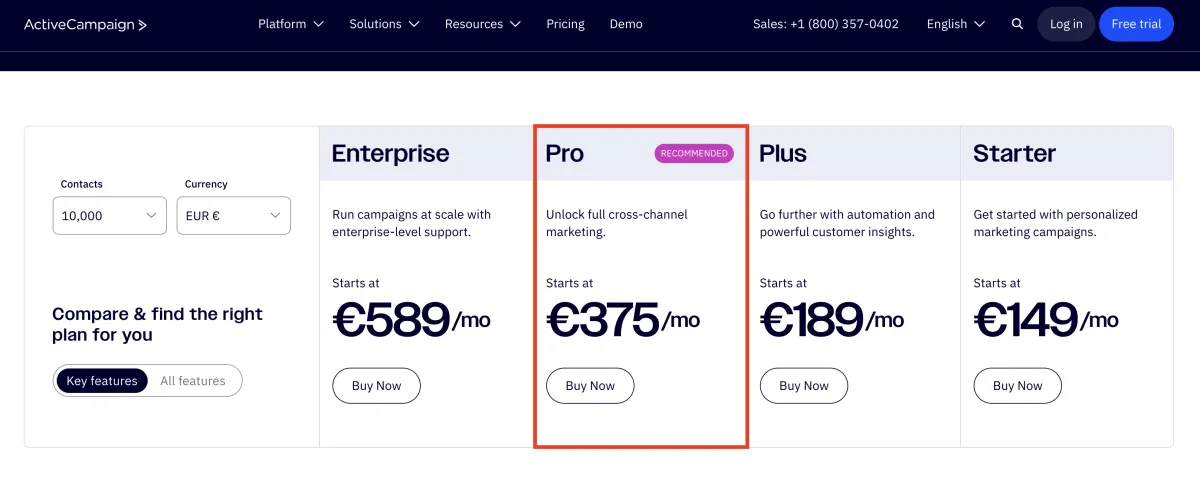Buy the Pro plan now
The image size is (1200, 493).
590,386
